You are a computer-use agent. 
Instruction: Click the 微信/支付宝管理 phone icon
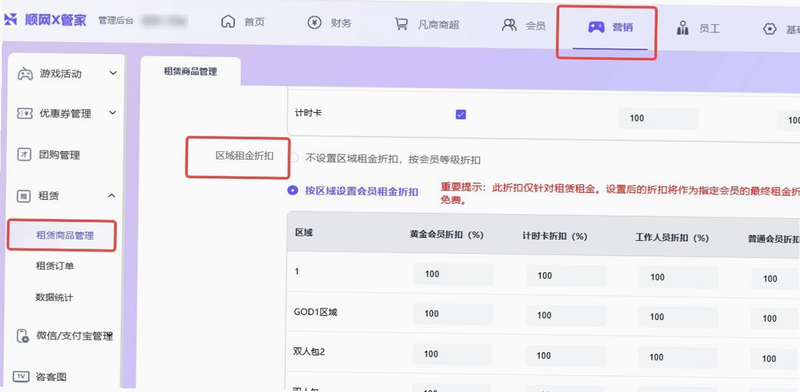point(22,336)
